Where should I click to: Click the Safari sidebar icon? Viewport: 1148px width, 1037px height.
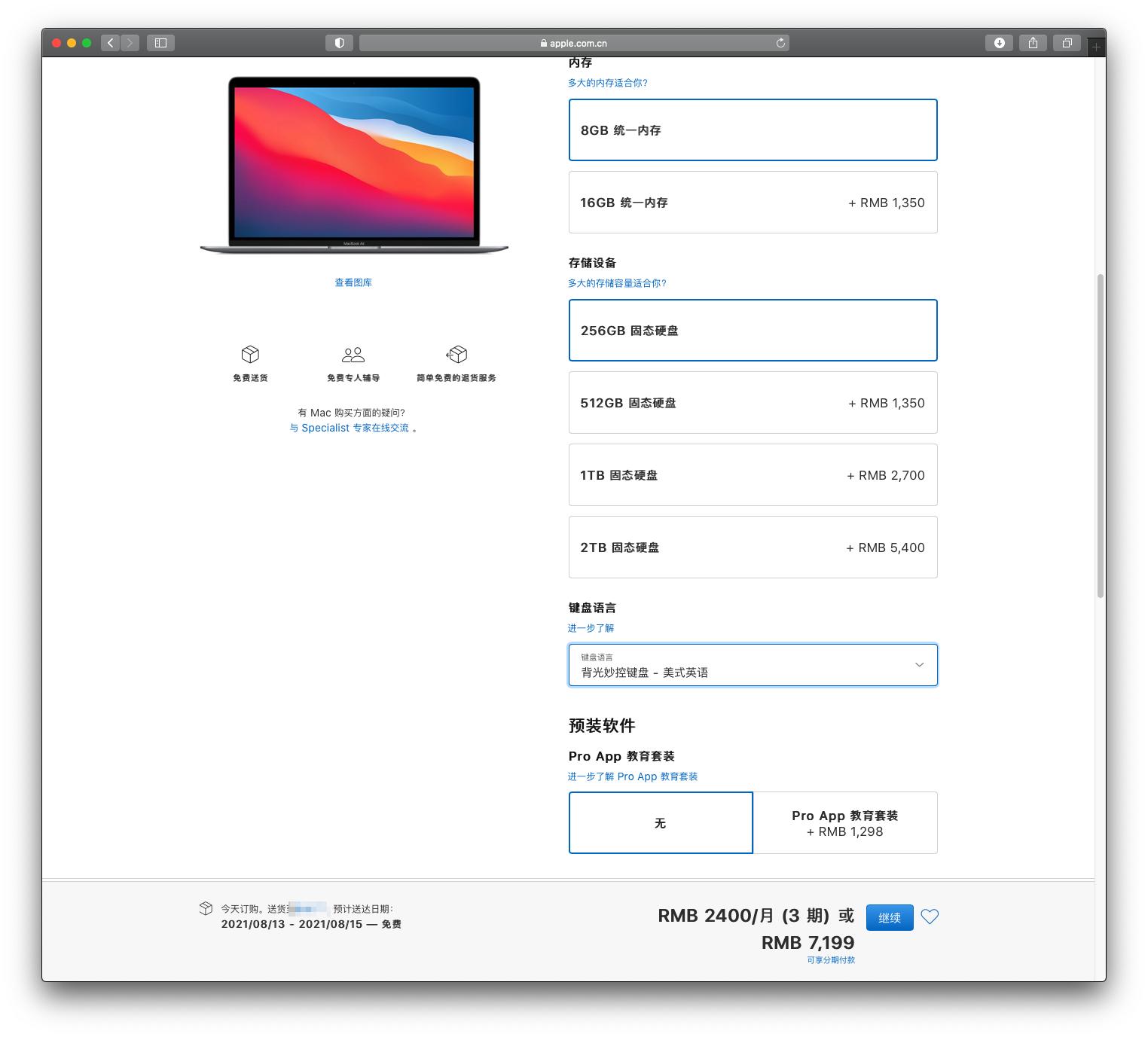click(160, 43)
